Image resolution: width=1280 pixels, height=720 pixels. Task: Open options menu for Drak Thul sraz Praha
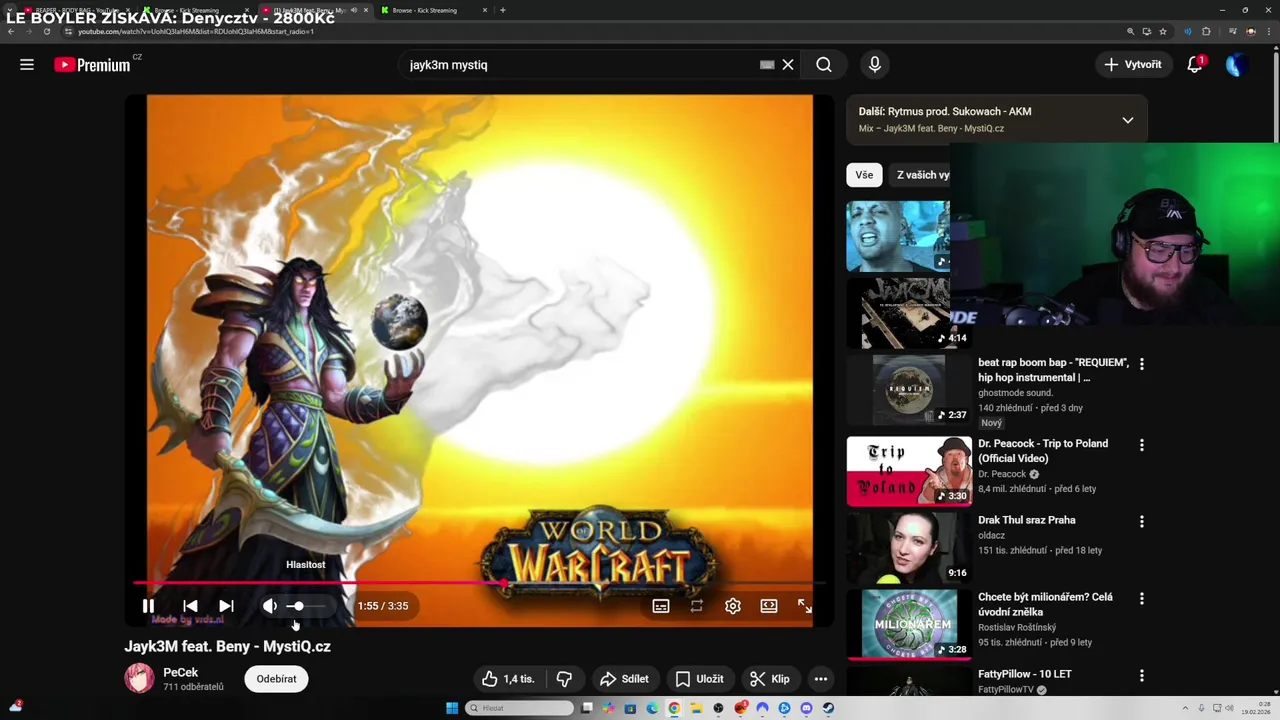click(x=1142, y=522)
